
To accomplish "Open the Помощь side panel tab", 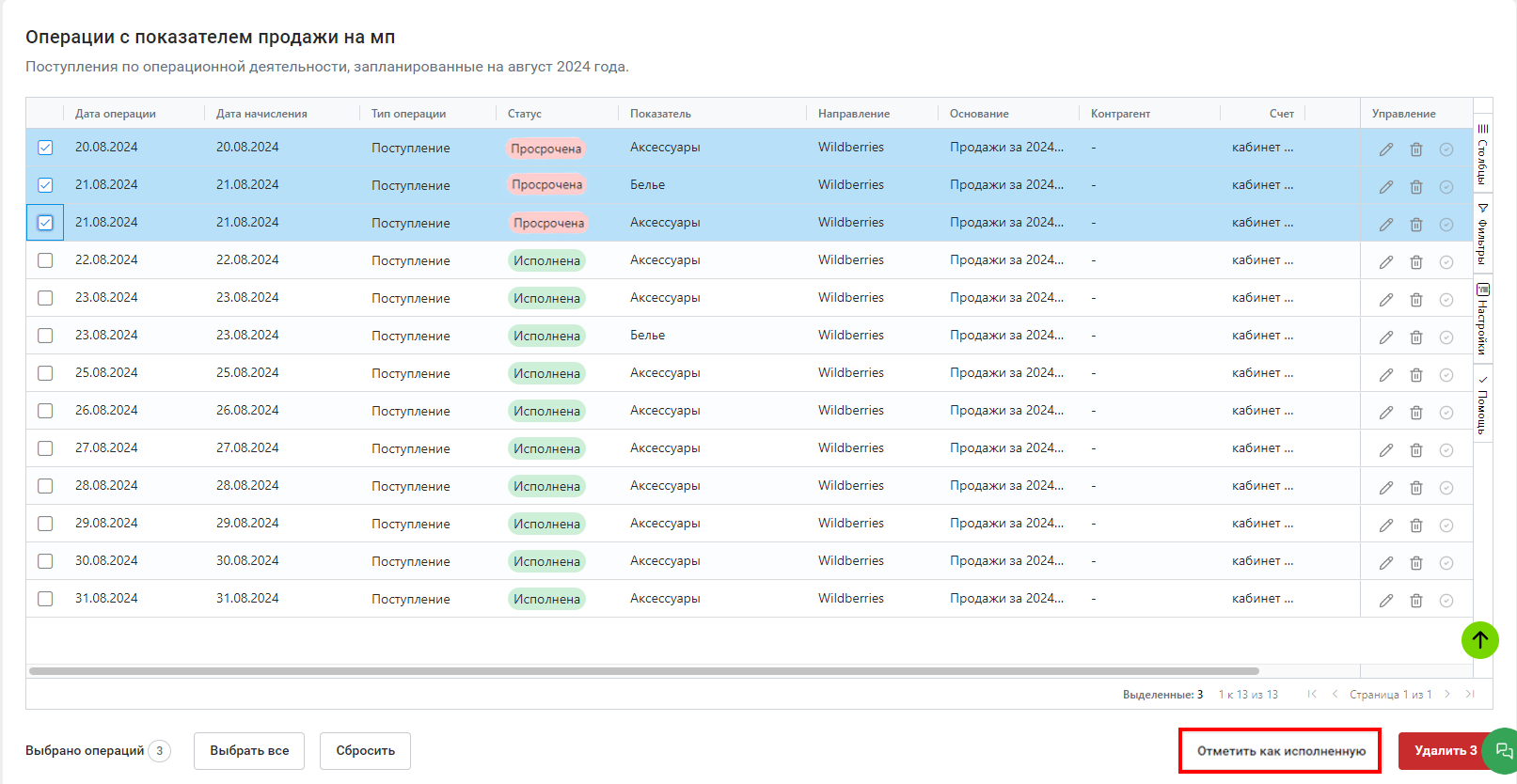I will coord(1483,404).
